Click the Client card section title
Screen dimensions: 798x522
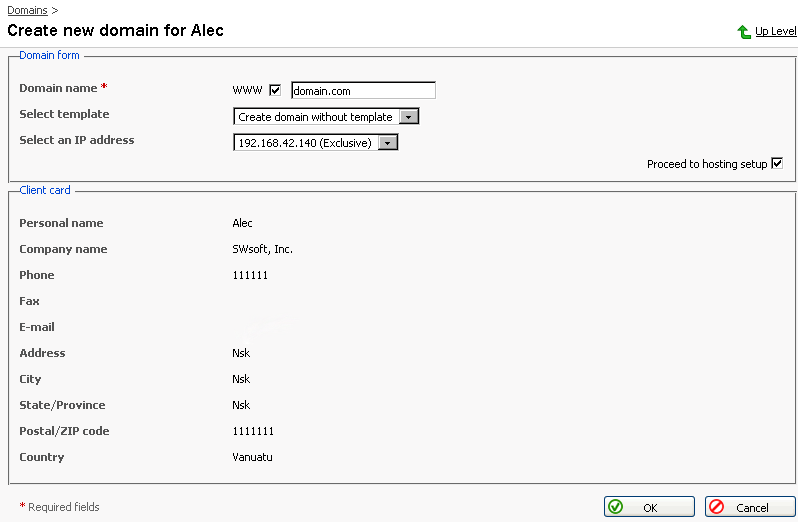(x=45, y=190)
